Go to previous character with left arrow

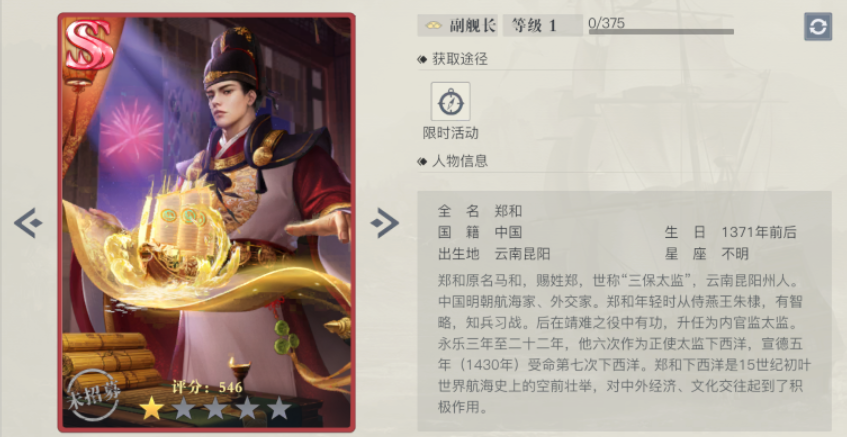click(x=28, y=223)
